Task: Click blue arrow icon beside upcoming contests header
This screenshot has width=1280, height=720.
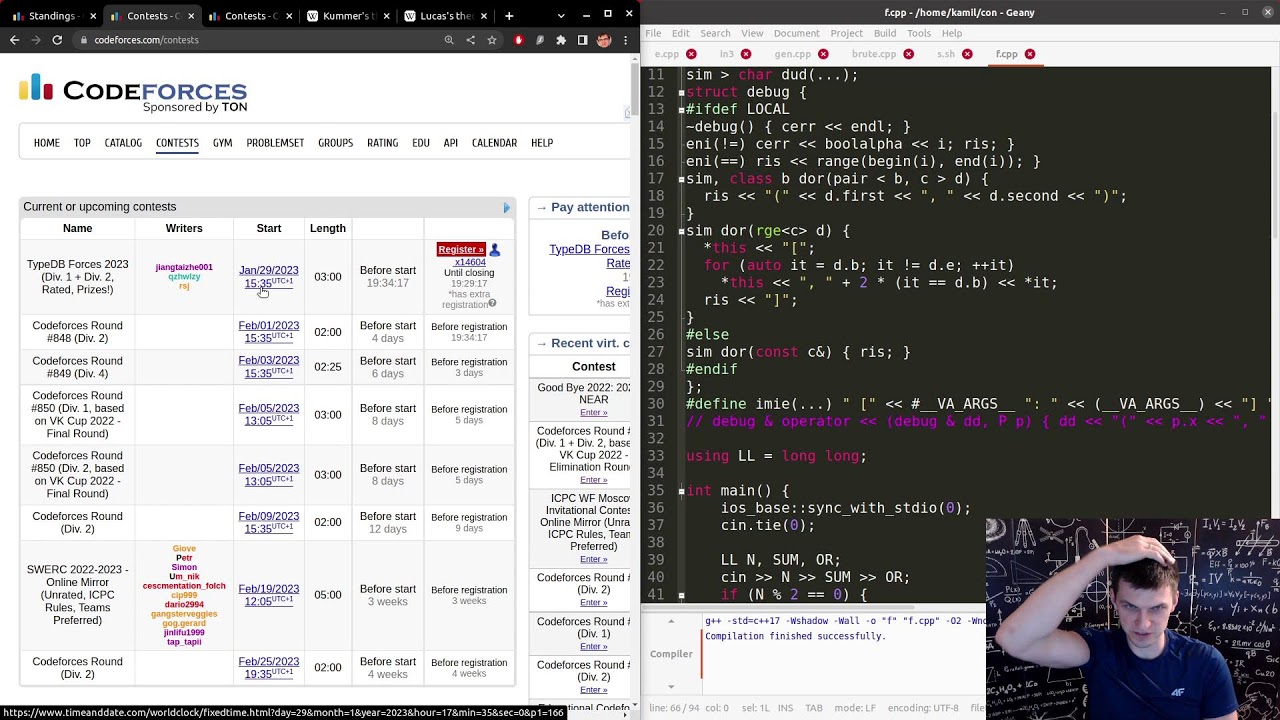Action: click(506, 207)
